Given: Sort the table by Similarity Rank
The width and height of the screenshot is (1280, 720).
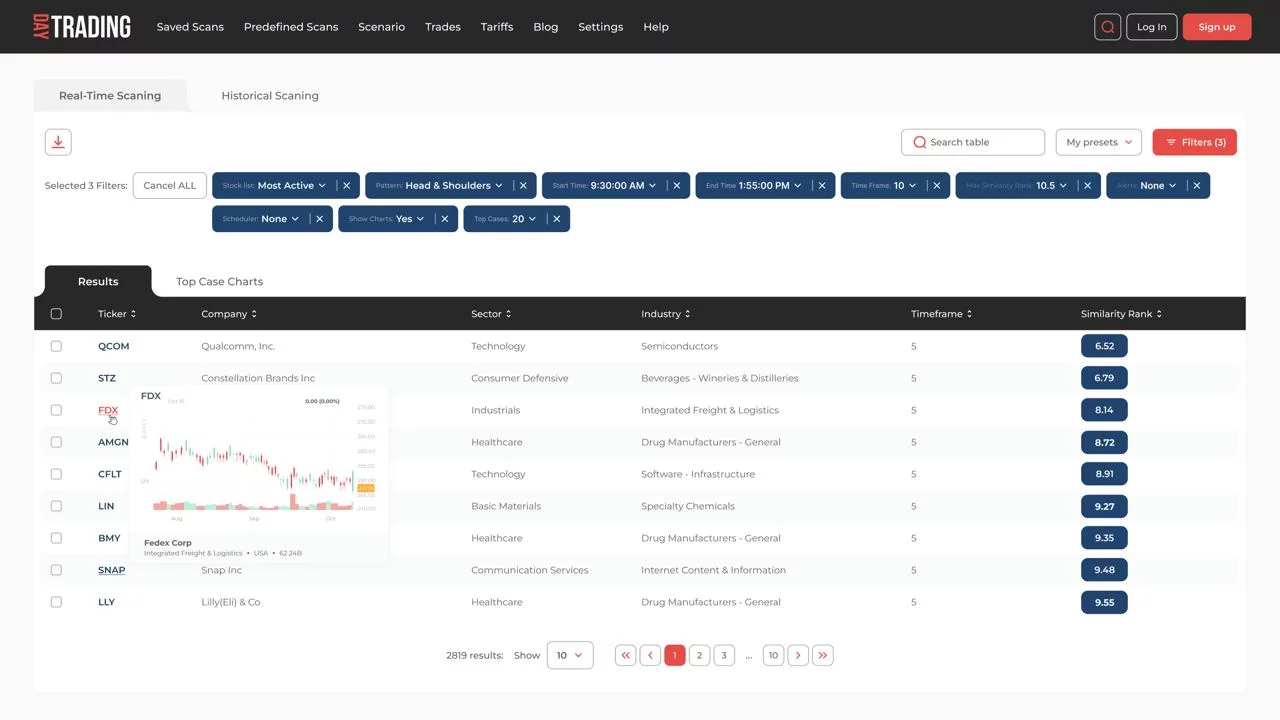Looking at the screenshot, I should [1121, 314].
